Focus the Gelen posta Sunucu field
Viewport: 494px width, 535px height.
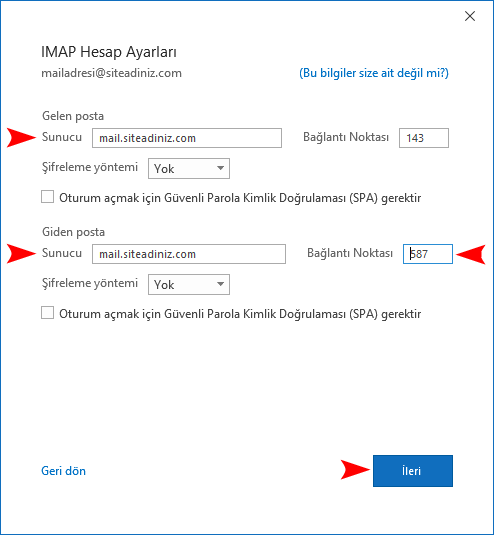(187, 138)
